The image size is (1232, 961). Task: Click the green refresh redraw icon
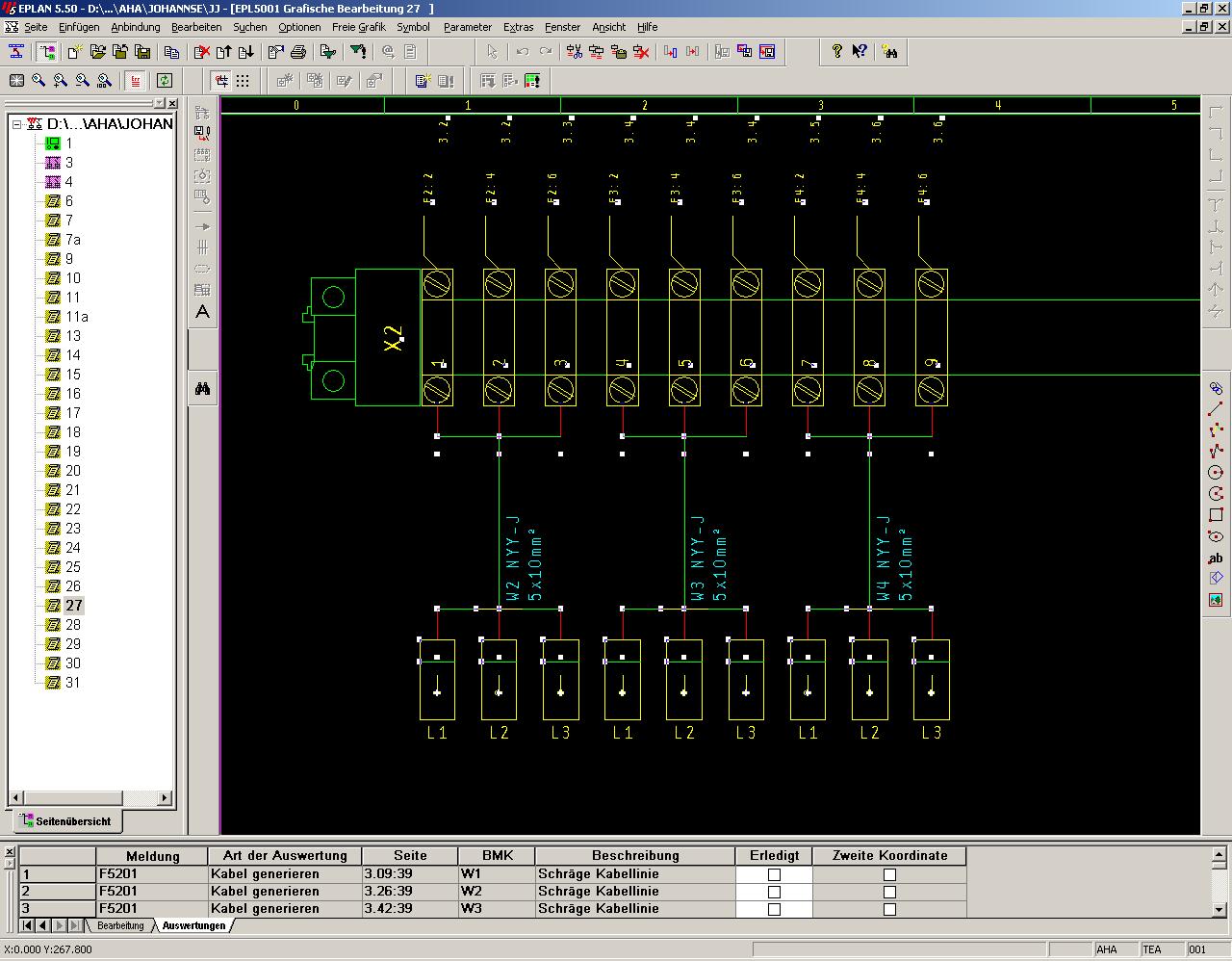(165, 81)
